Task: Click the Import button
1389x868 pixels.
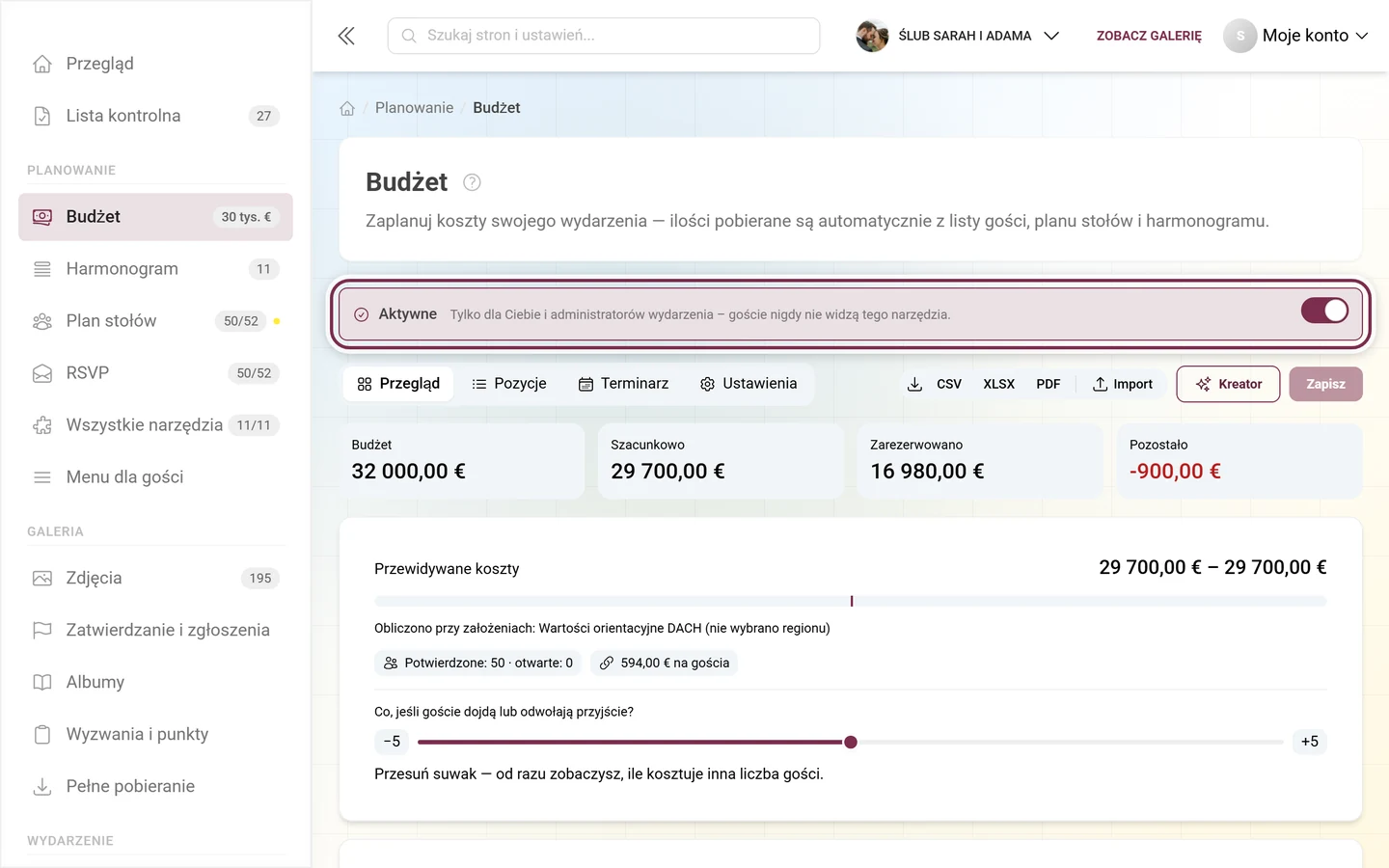Action: (x=1123, y=384)
